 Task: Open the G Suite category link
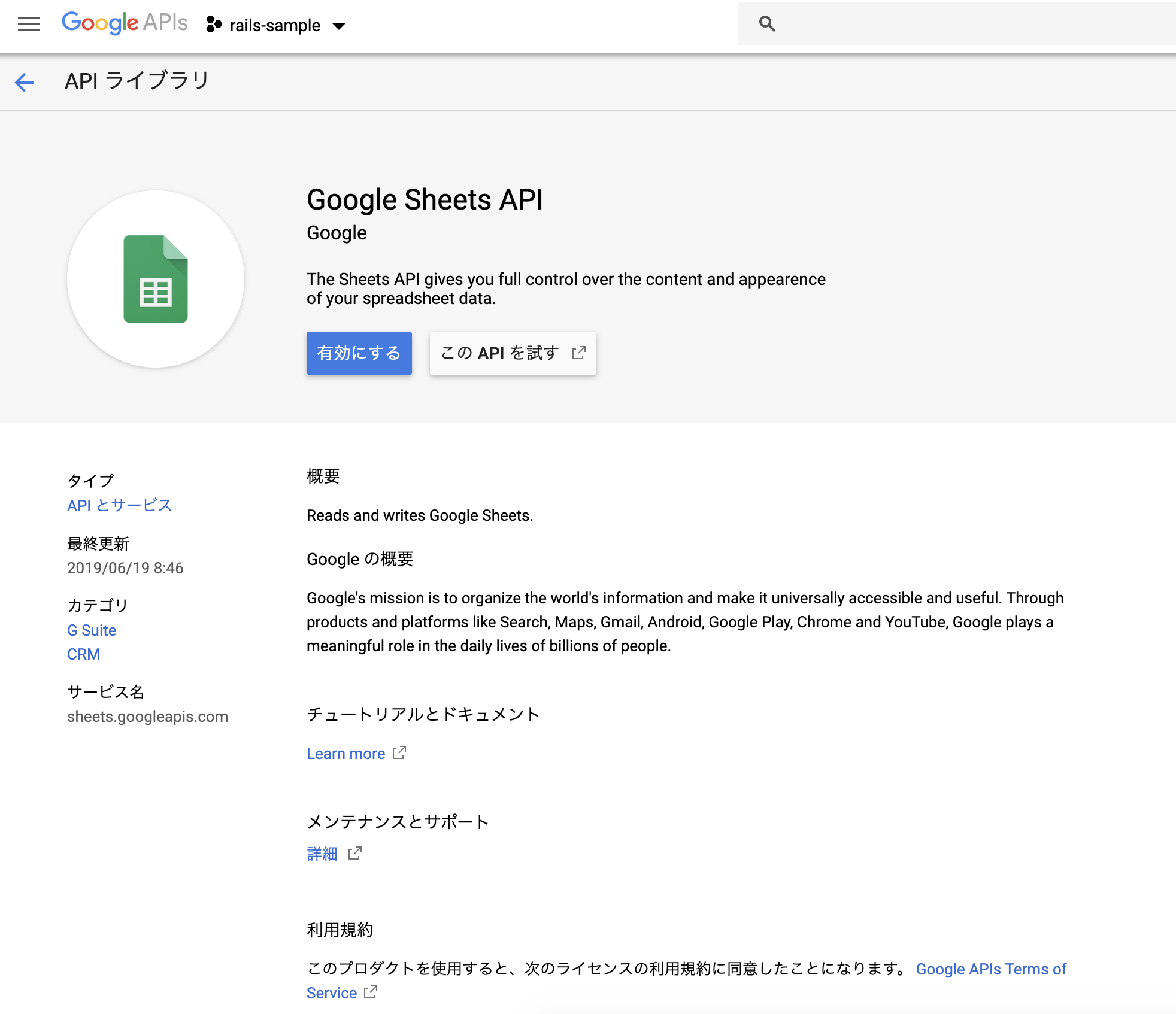(x=92, y=630)
